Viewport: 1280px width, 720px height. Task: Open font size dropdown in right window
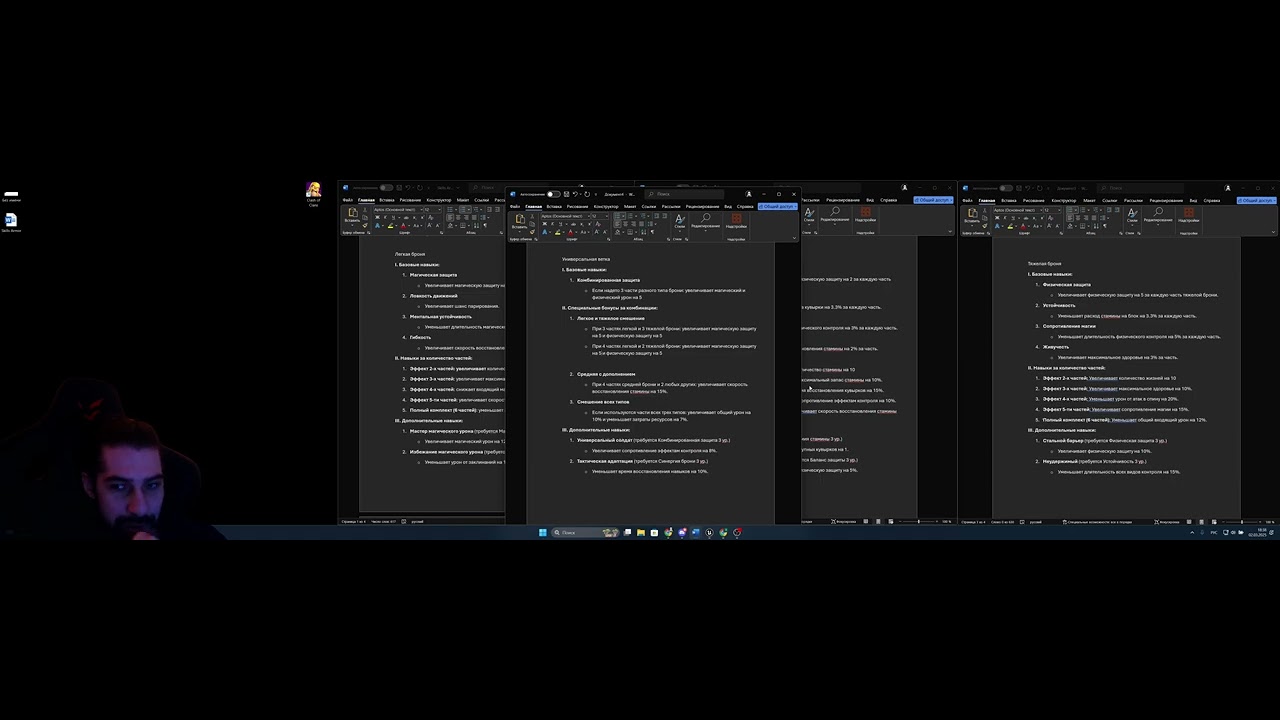[1060, 210]
